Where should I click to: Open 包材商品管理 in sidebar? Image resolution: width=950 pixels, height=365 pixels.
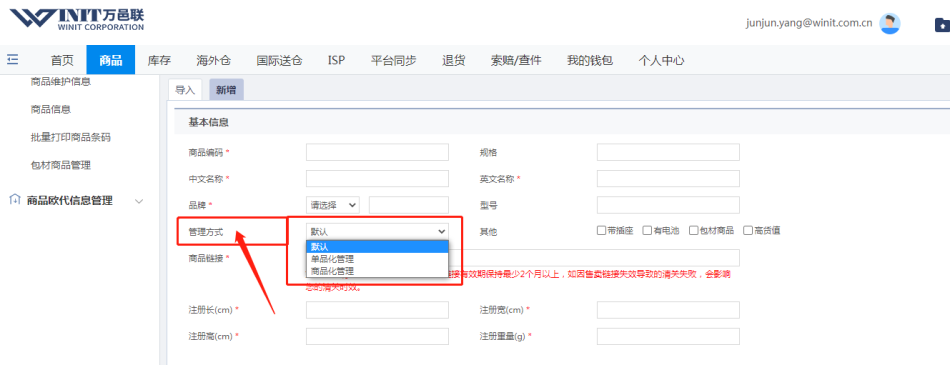tap(61, 165)
